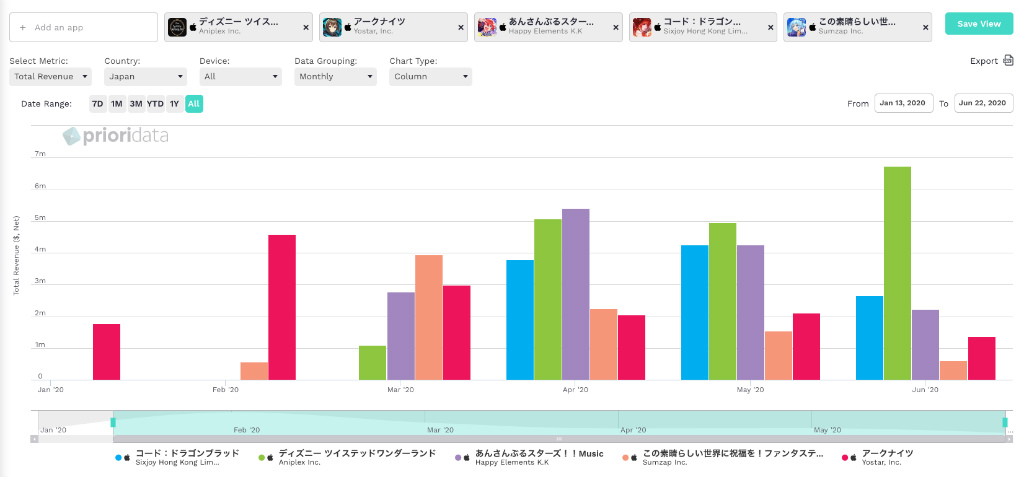Remove the Sixjoy Hong Kong app chip
The width and height of the screenshot is (1024, 477).
(x=771, y=27)
